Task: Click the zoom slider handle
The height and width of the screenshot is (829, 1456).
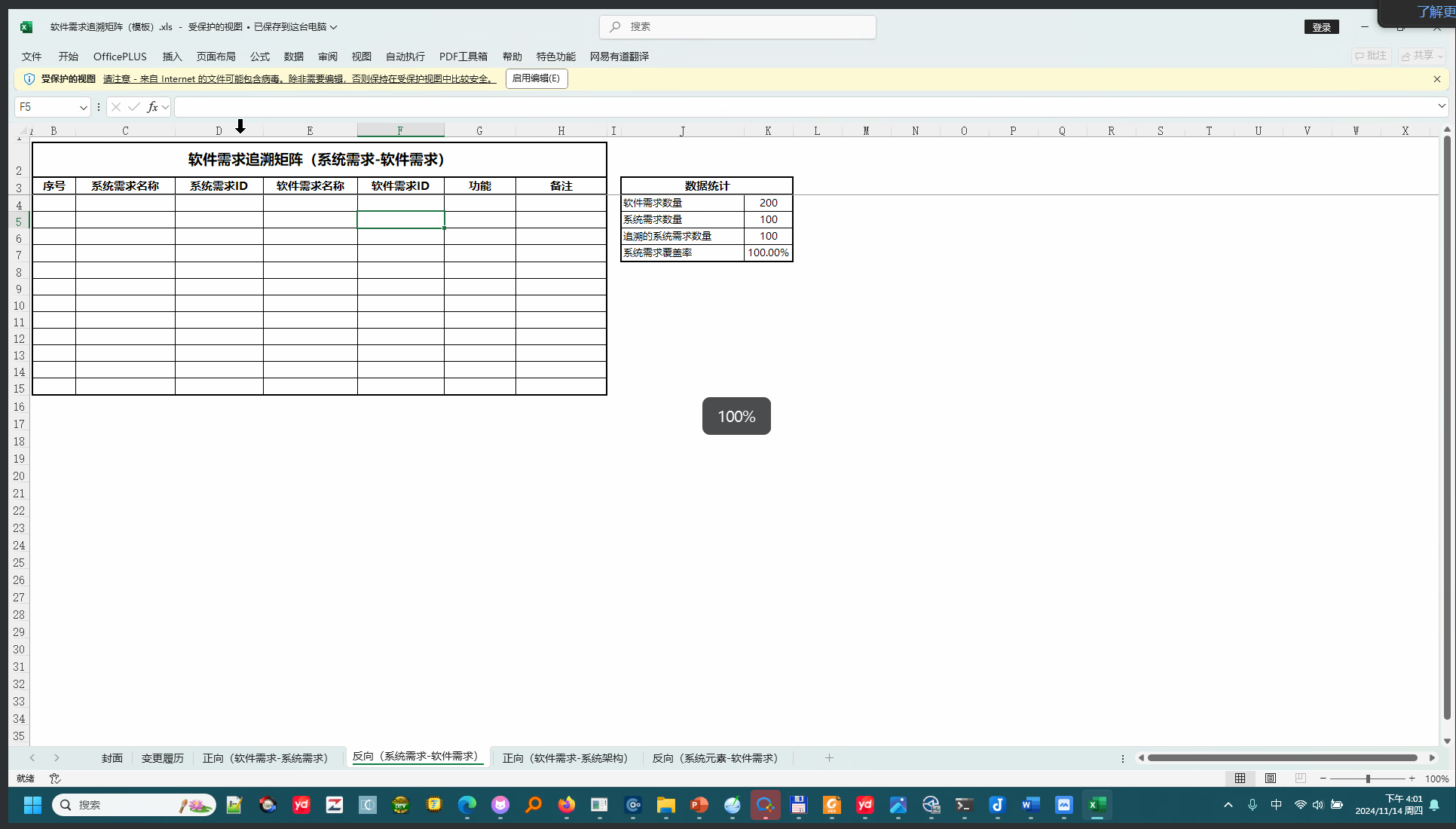Action: pos(1368,779)
